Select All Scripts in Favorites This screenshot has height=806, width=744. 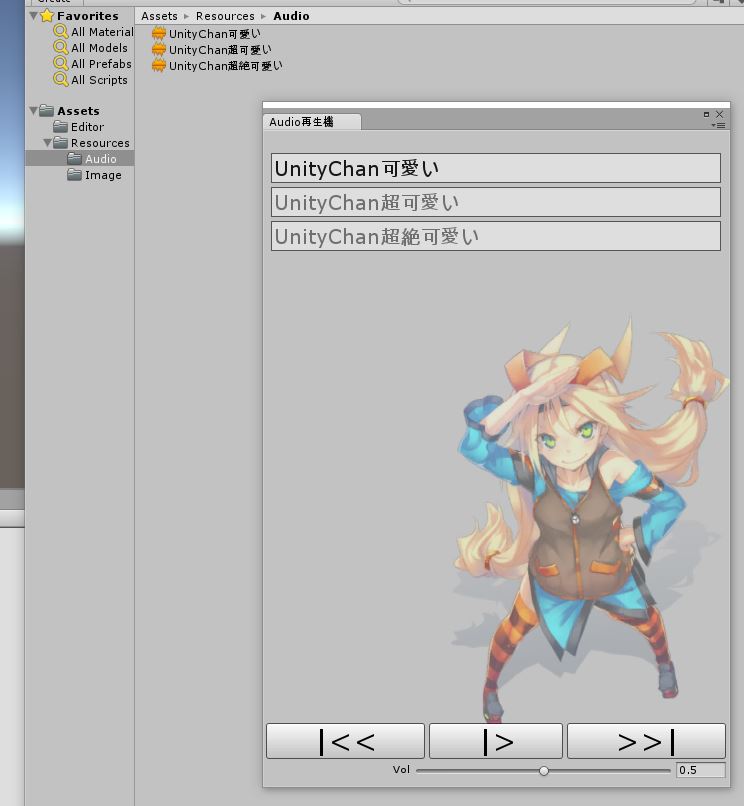pyautogui.click(x=99, y=80)
